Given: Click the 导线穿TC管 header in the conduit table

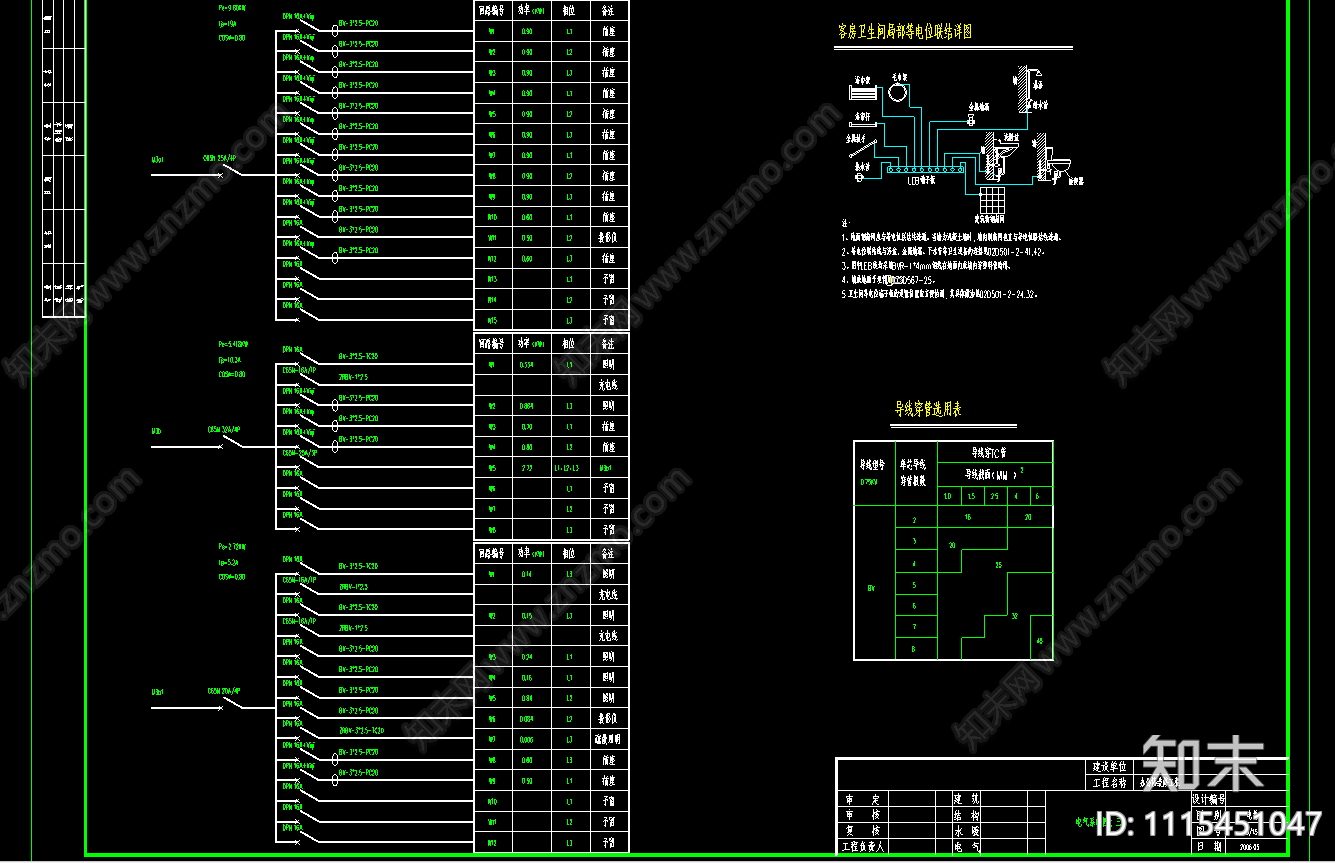Looking at the screenshot, I should point(994,451).
